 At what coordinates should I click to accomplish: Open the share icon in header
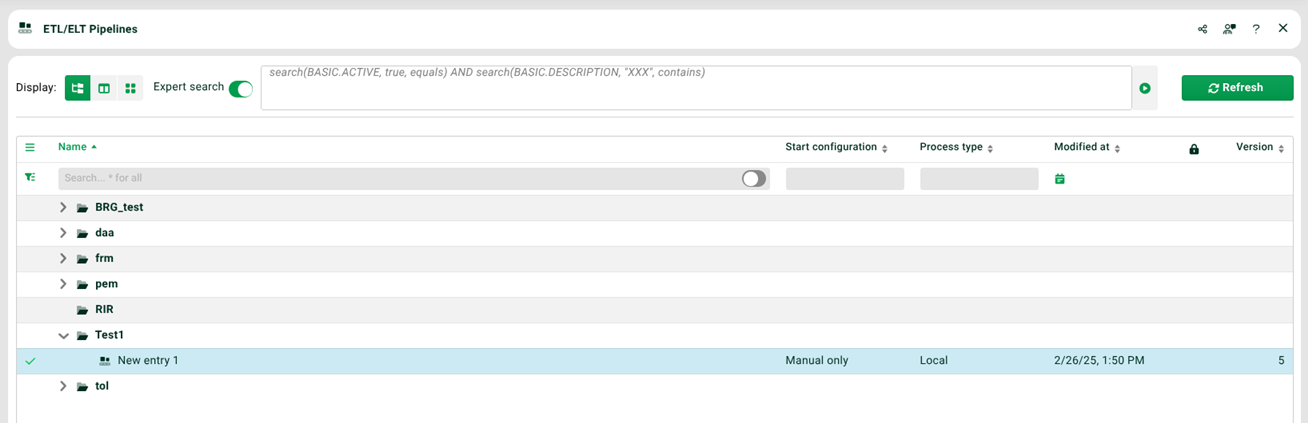click(x=1202, y=29)
